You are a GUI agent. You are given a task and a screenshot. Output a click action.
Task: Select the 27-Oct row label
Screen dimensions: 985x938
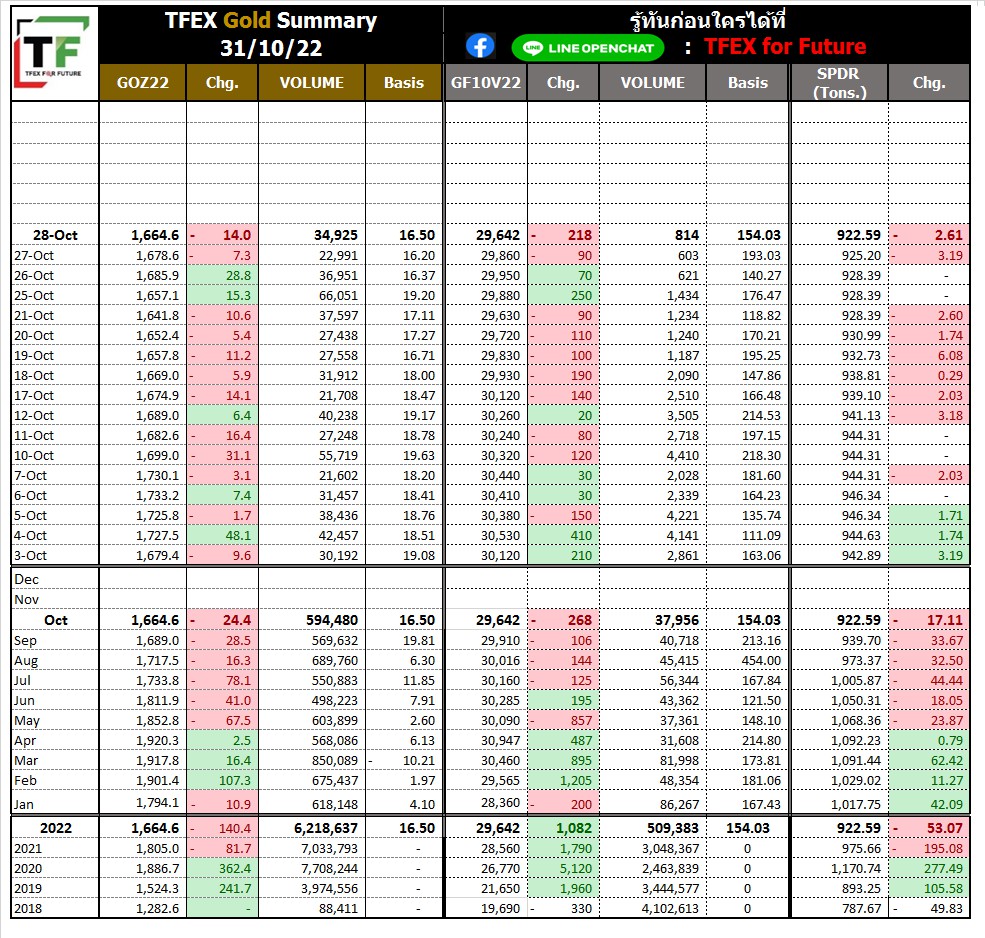(35, 256)
